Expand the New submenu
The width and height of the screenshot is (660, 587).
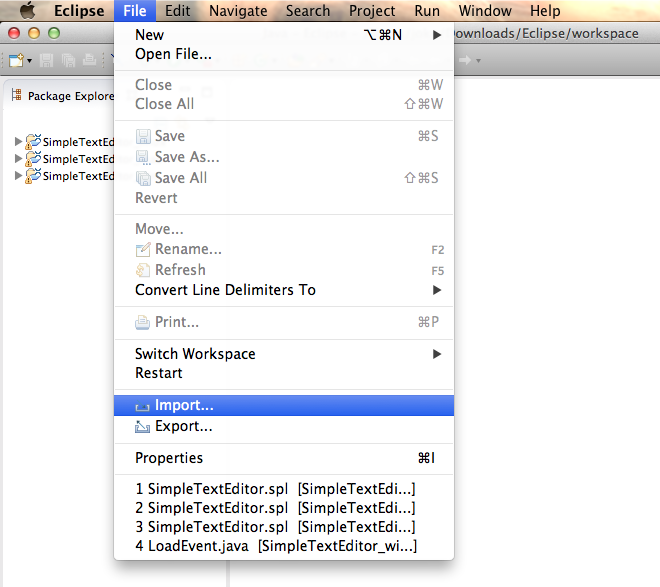point(284,35)
